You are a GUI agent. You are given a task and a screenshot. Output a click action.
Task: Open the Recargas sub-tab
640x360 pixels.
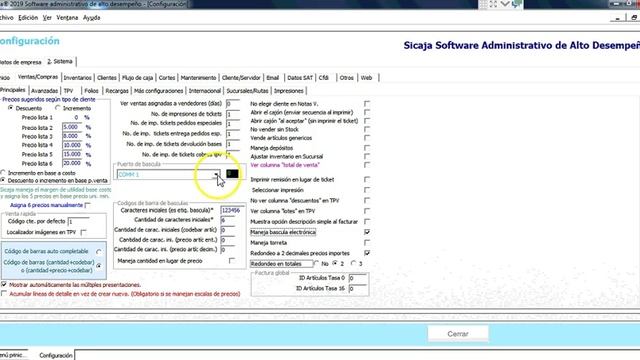pos(117,91)
